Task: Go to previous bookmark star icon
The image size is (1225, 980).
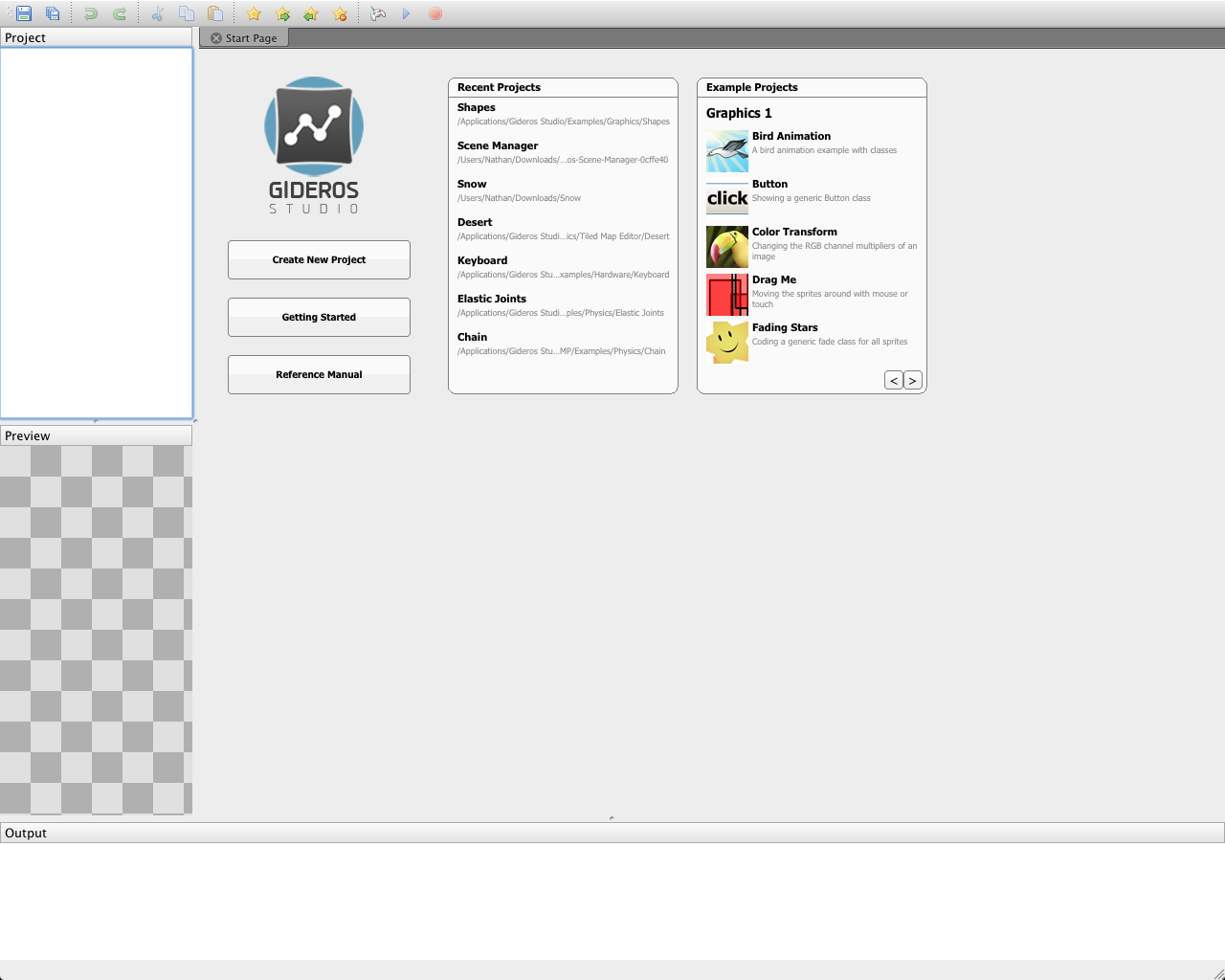Action: coord(311,13)
